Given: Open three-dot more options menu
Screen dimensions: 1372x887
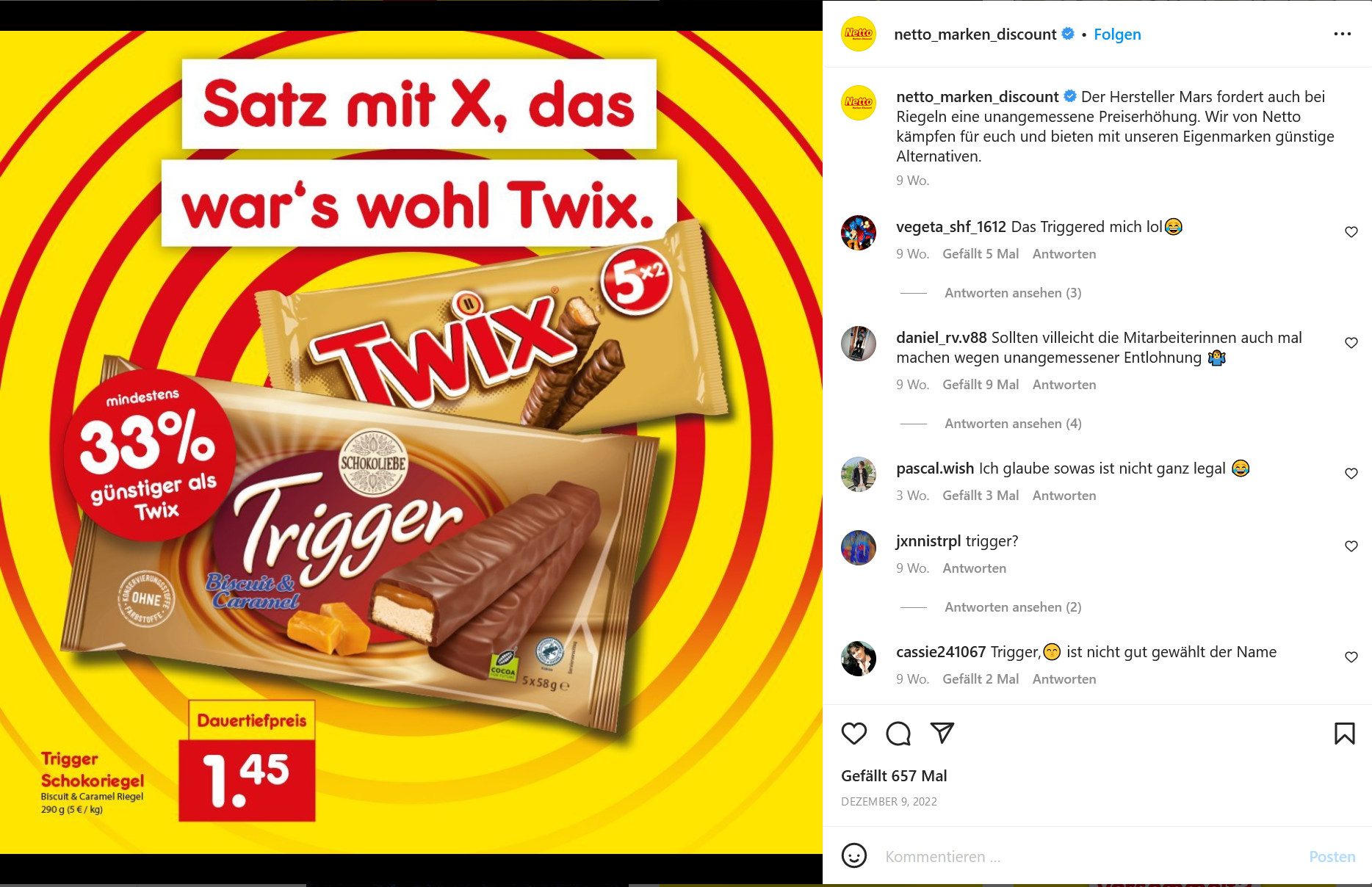Looking at the screenshot, I should pyautogui.click(x=1342, y=34).
